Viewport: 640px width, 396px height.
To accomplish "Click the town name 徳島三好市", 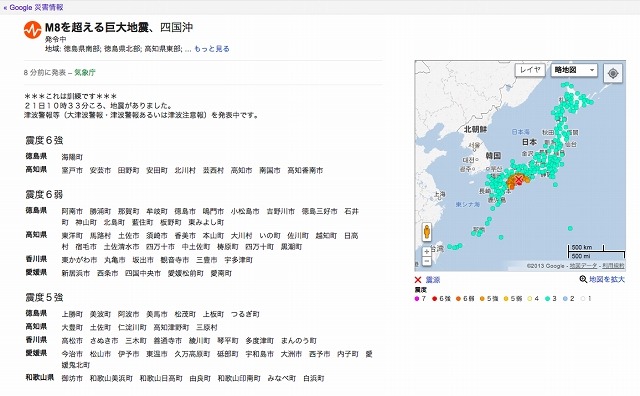I will (320, 211).
